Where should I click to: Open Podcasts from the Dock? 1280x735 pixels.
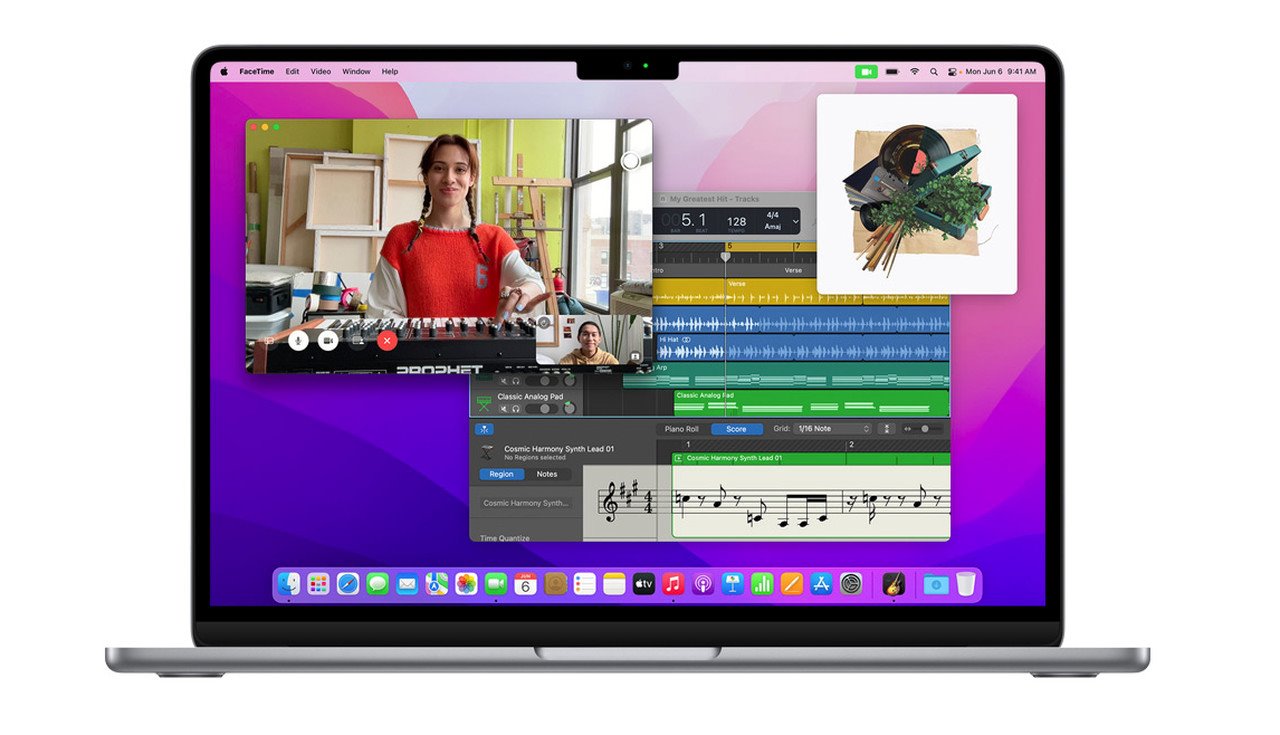click(x=703, y=584)
